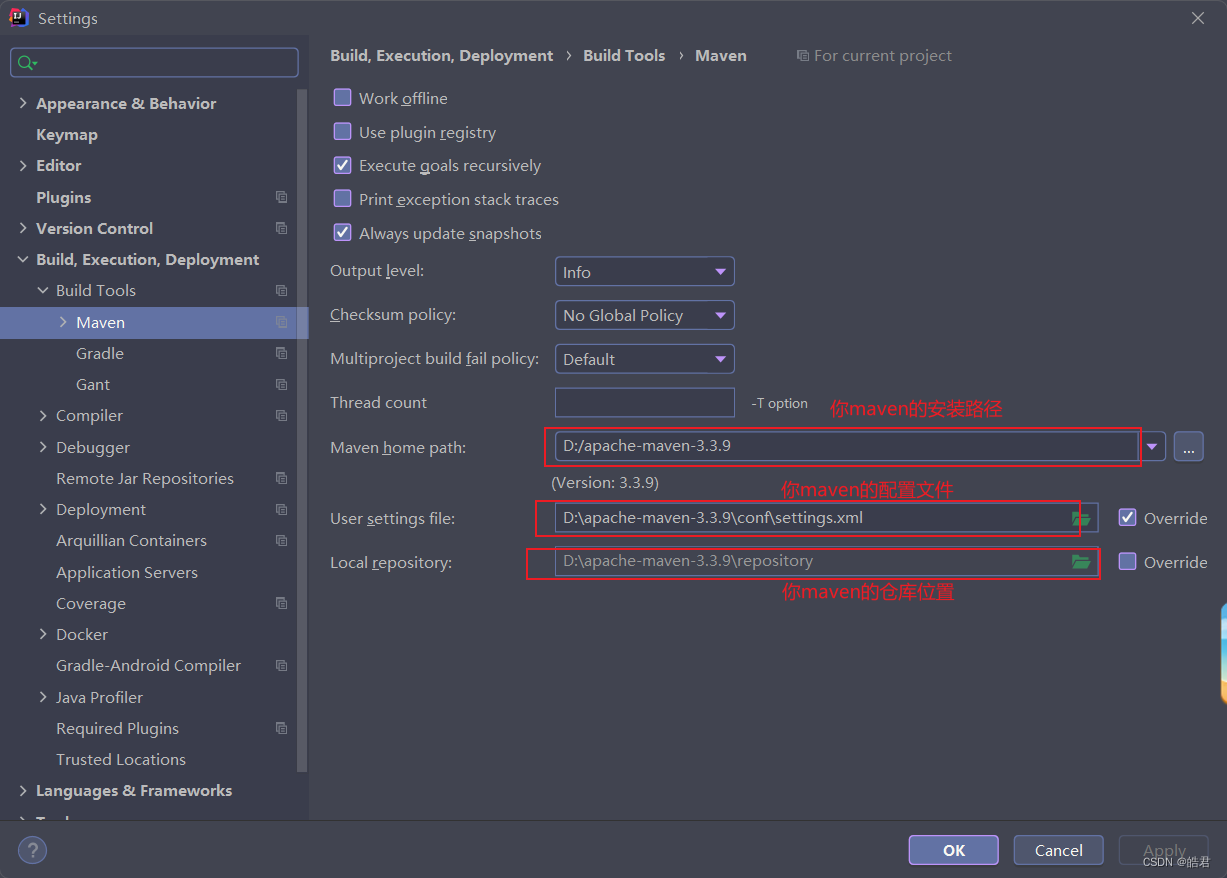Click the project-level icon beside Coverage

[x=281, y=604]
